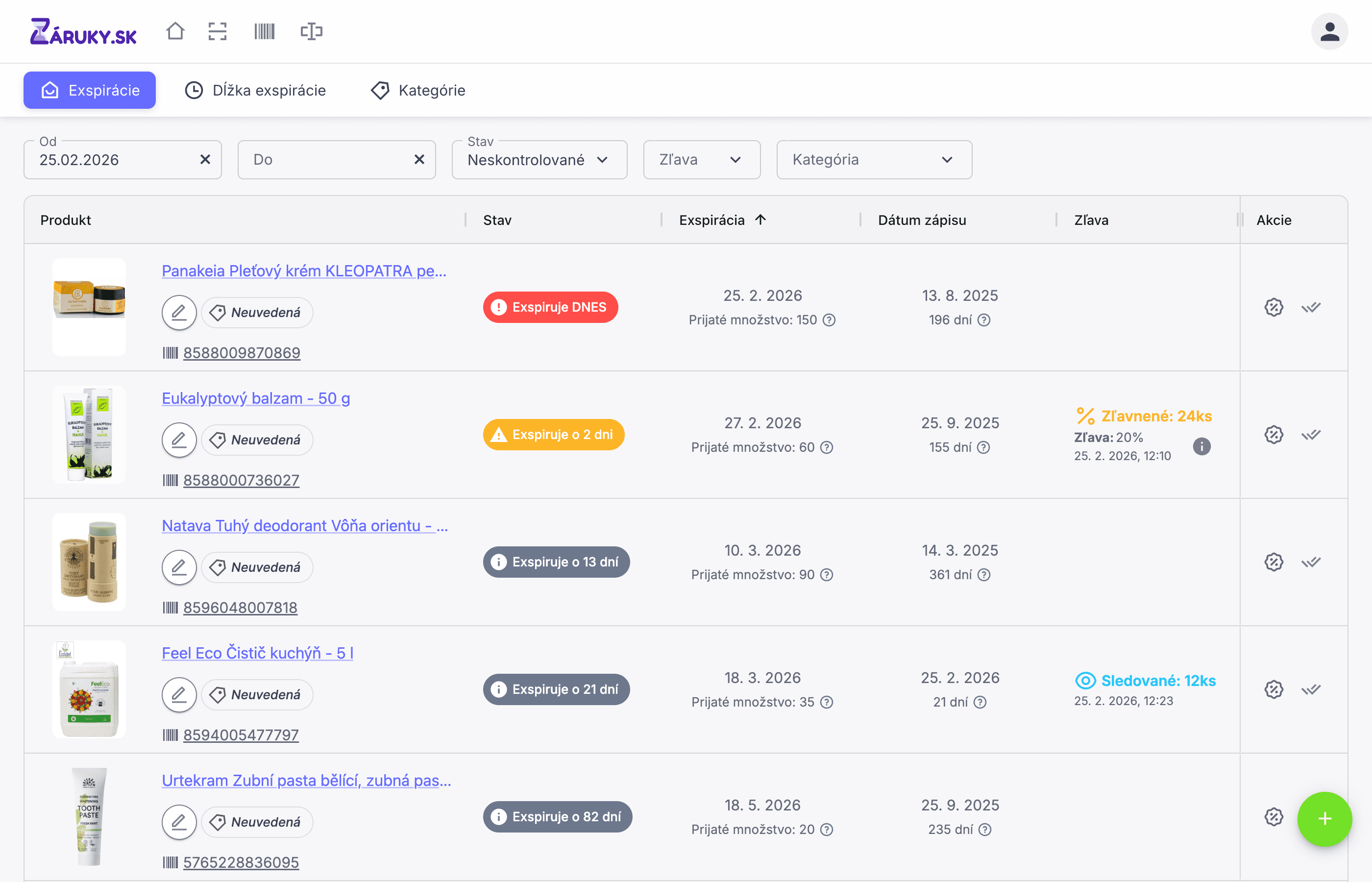Mark Eukalyptový balzam as checked with double-check icon
The image size is (1372, 882).
[x=1311, y=435]
